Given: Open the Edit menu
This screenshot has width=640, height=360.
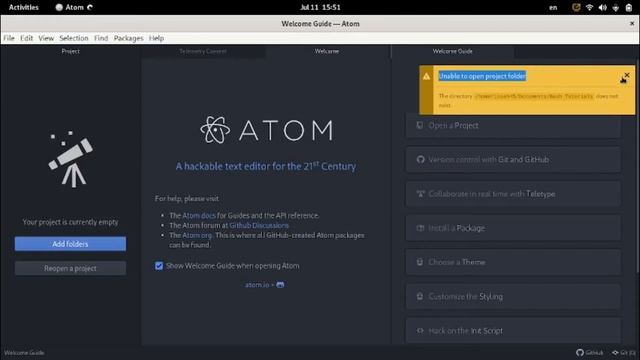Looking at the screenshot, I should coord(27,38).
